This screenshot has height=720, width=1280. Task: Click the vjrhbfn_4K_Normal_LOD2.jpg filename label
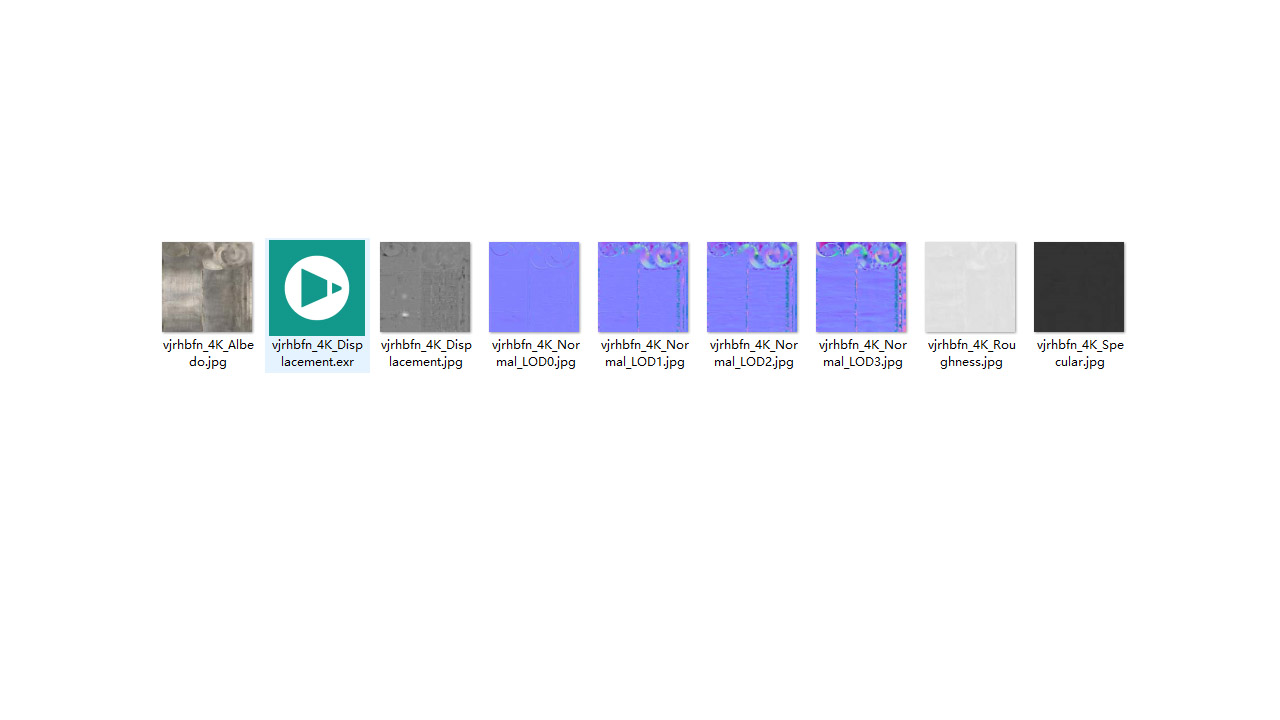tap(753, 353)
